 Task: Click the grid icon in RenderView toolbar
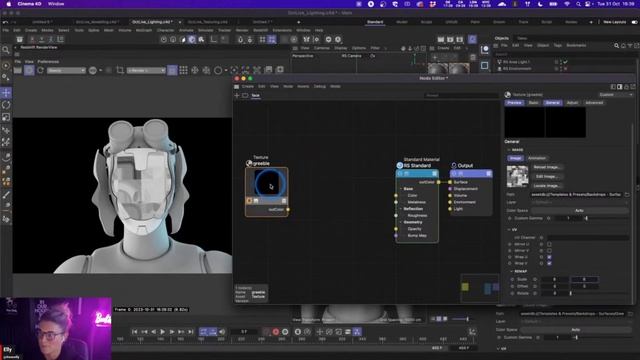(x=184, y=70)
